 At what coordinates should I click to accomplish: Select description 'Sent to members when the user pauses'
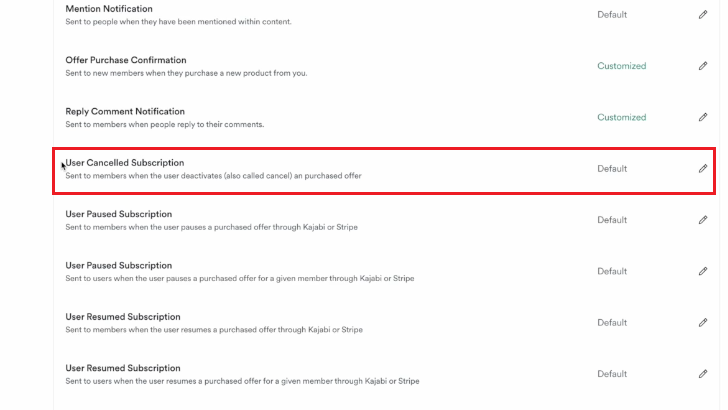click(212, 227)
